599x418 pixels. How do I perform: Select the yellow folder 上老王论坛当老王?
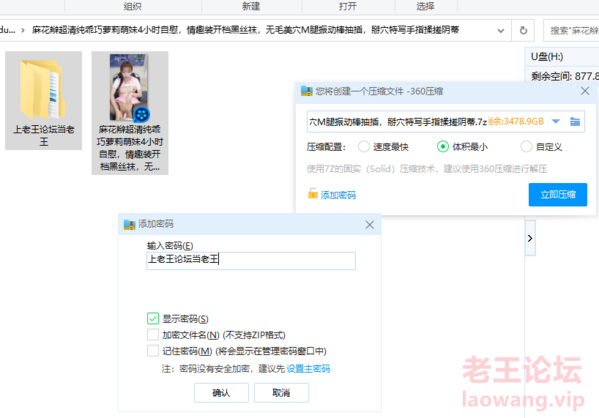[x=43, y=100]
